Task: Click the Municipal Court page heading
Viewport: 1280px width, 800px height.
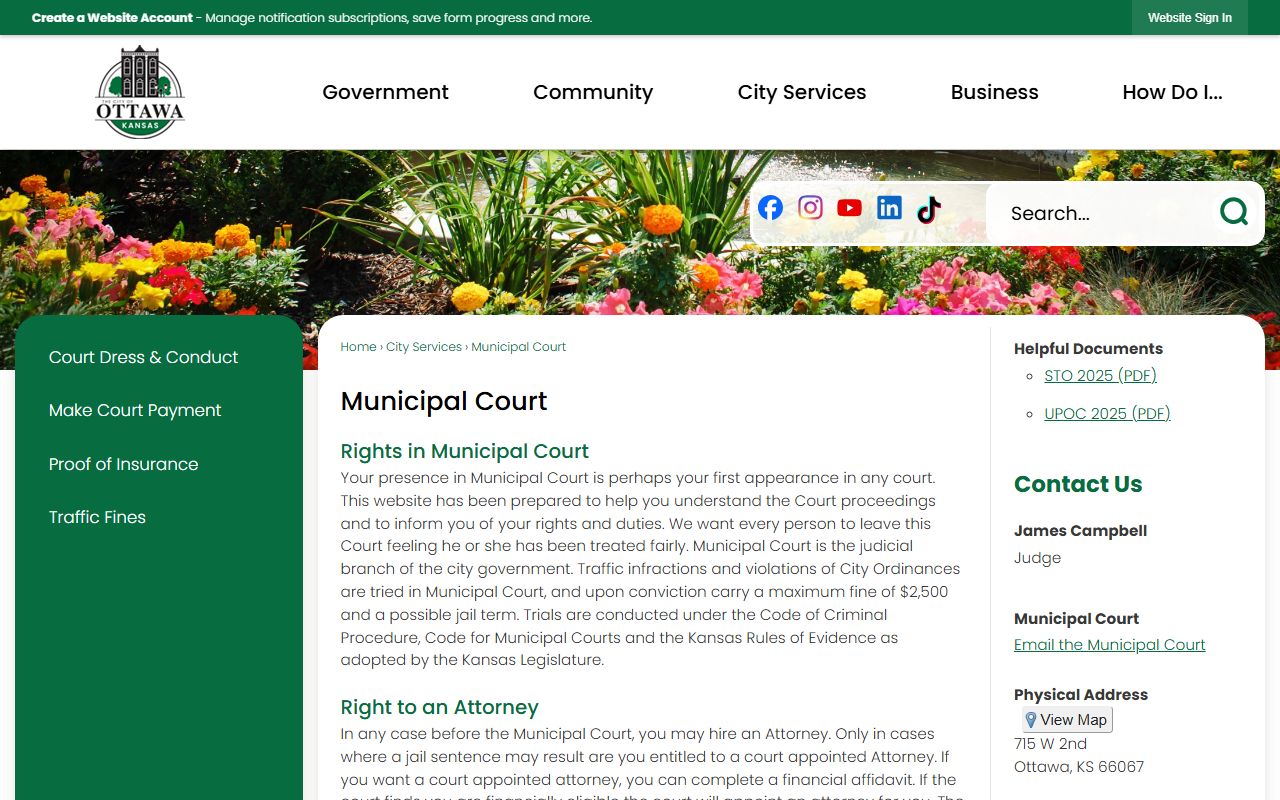Action: click(x=444, y=401)
